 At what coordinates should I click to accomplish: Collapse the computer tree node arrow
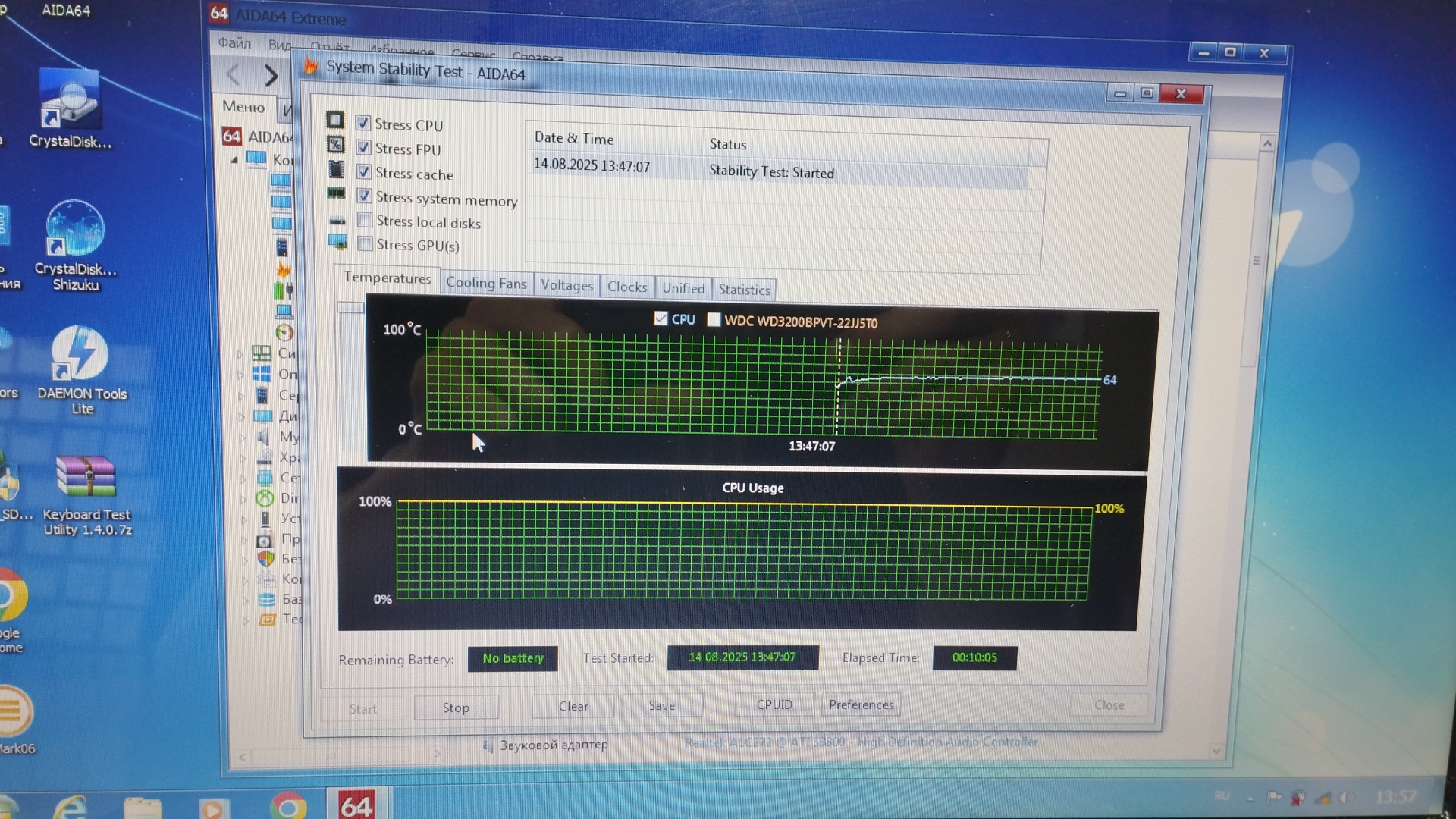(x=234, y=160)
